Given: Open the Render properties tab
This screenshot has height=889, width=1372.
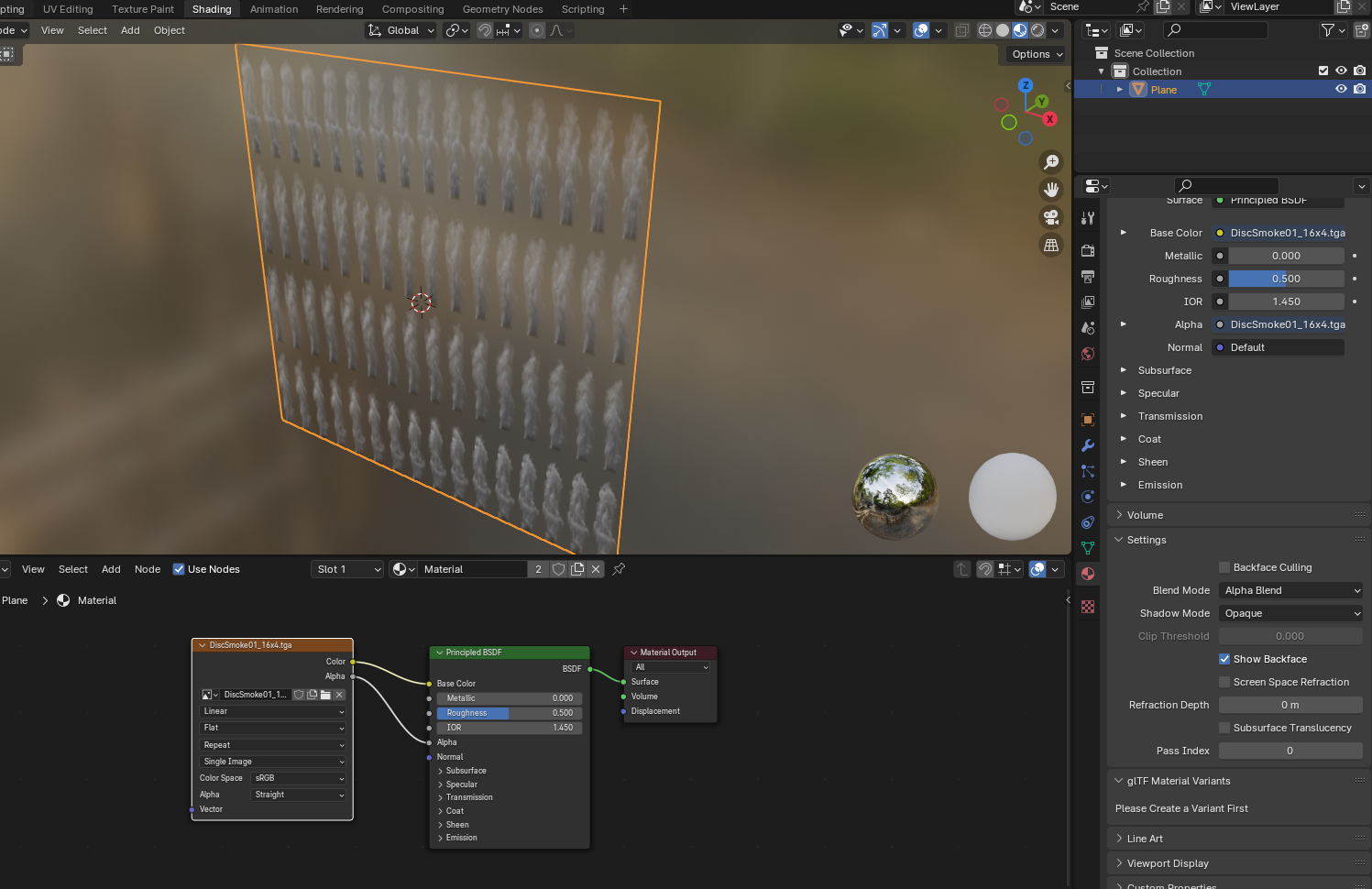Looking at the screenshot, I should coord(1088,250).
